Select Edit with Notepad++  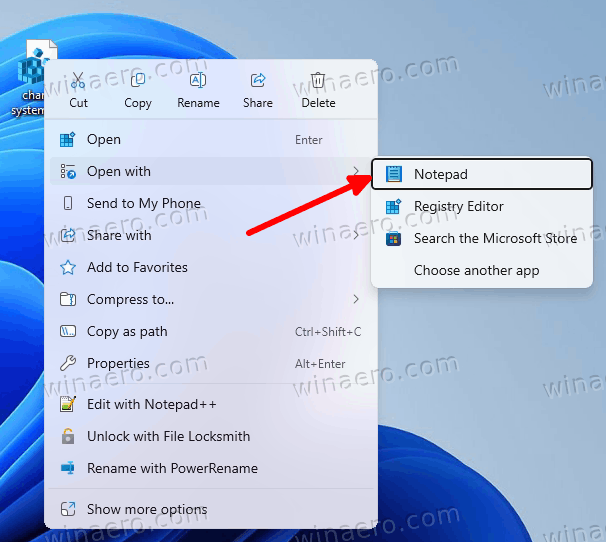click(210, 404)
